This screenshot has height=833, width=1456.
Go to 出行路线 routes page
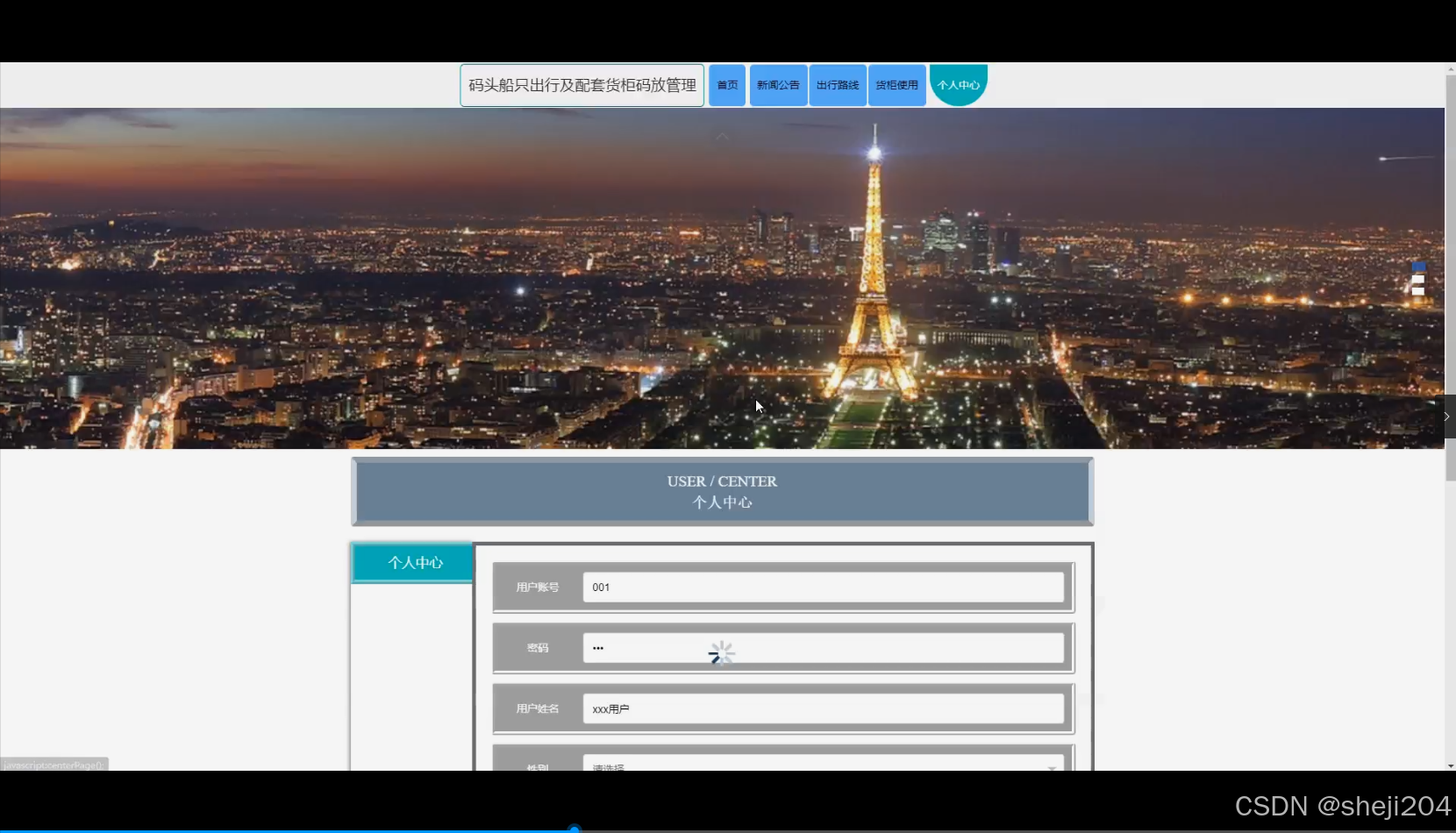(x=838, y=85)
